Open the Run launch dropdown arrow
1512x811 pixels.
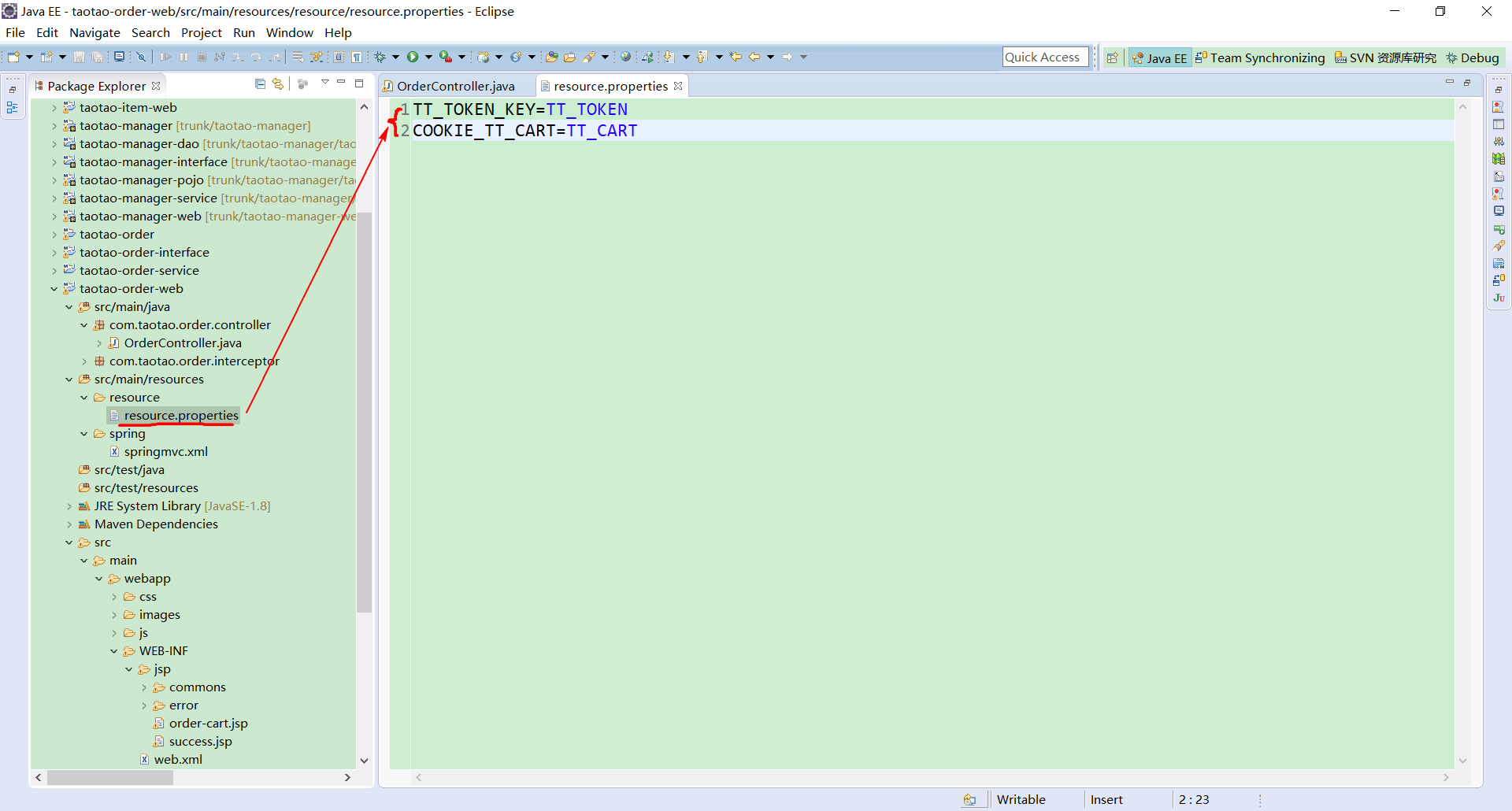tap(428, 57)
